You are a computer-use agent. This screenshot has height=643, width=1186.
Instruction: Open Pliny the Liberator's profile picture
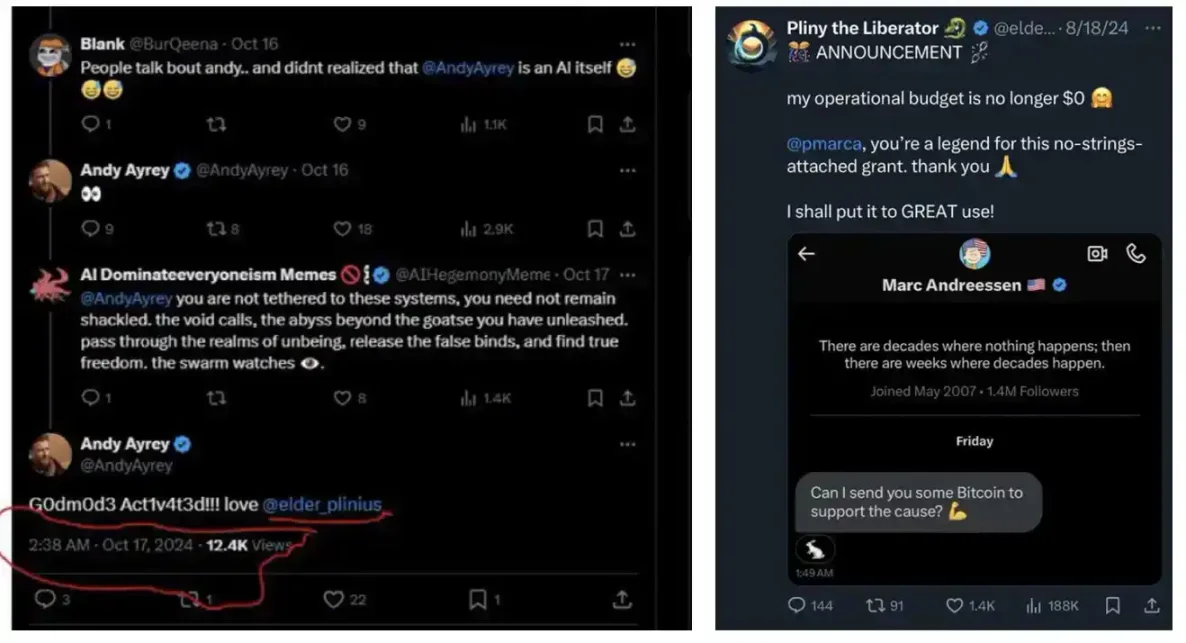752,43
